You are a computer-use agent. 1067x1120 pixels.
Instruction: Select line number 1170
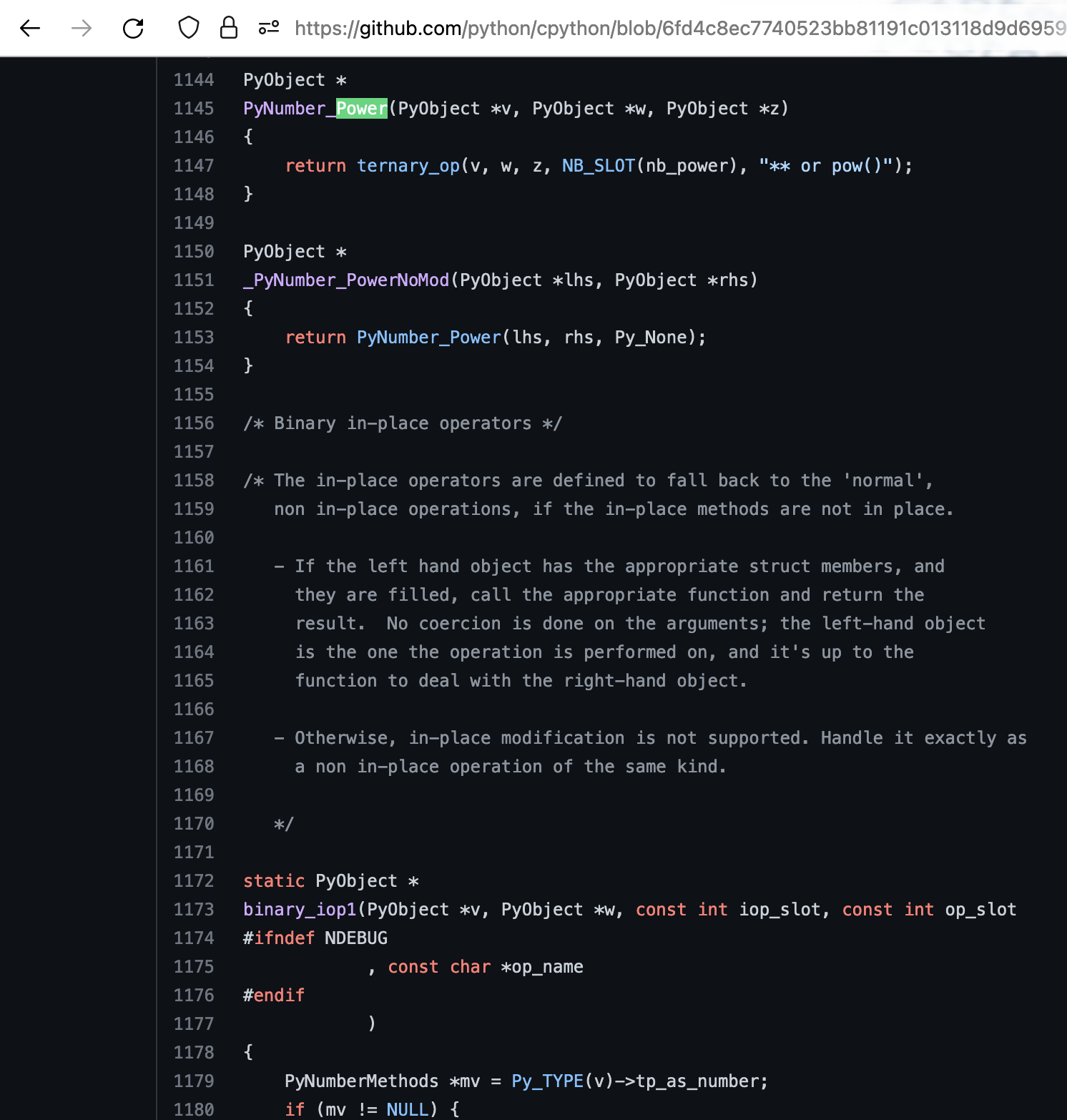click(x=194, y=824)
